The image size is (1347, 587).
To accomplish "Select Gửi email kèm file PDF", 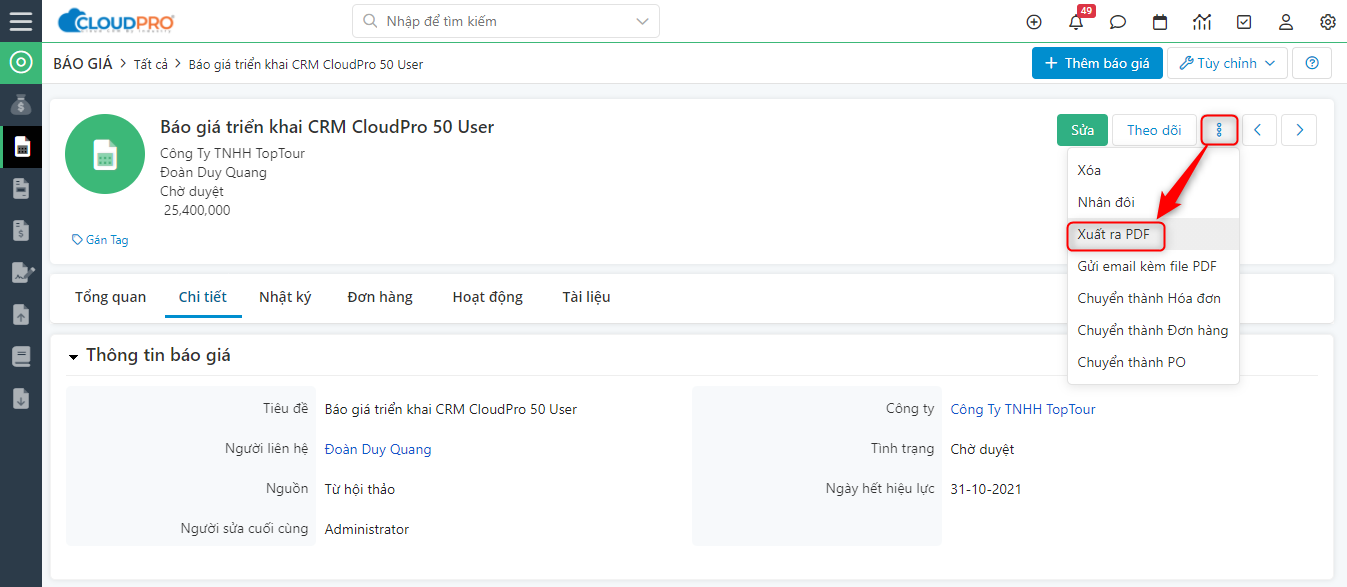I will pos(1153,266).
